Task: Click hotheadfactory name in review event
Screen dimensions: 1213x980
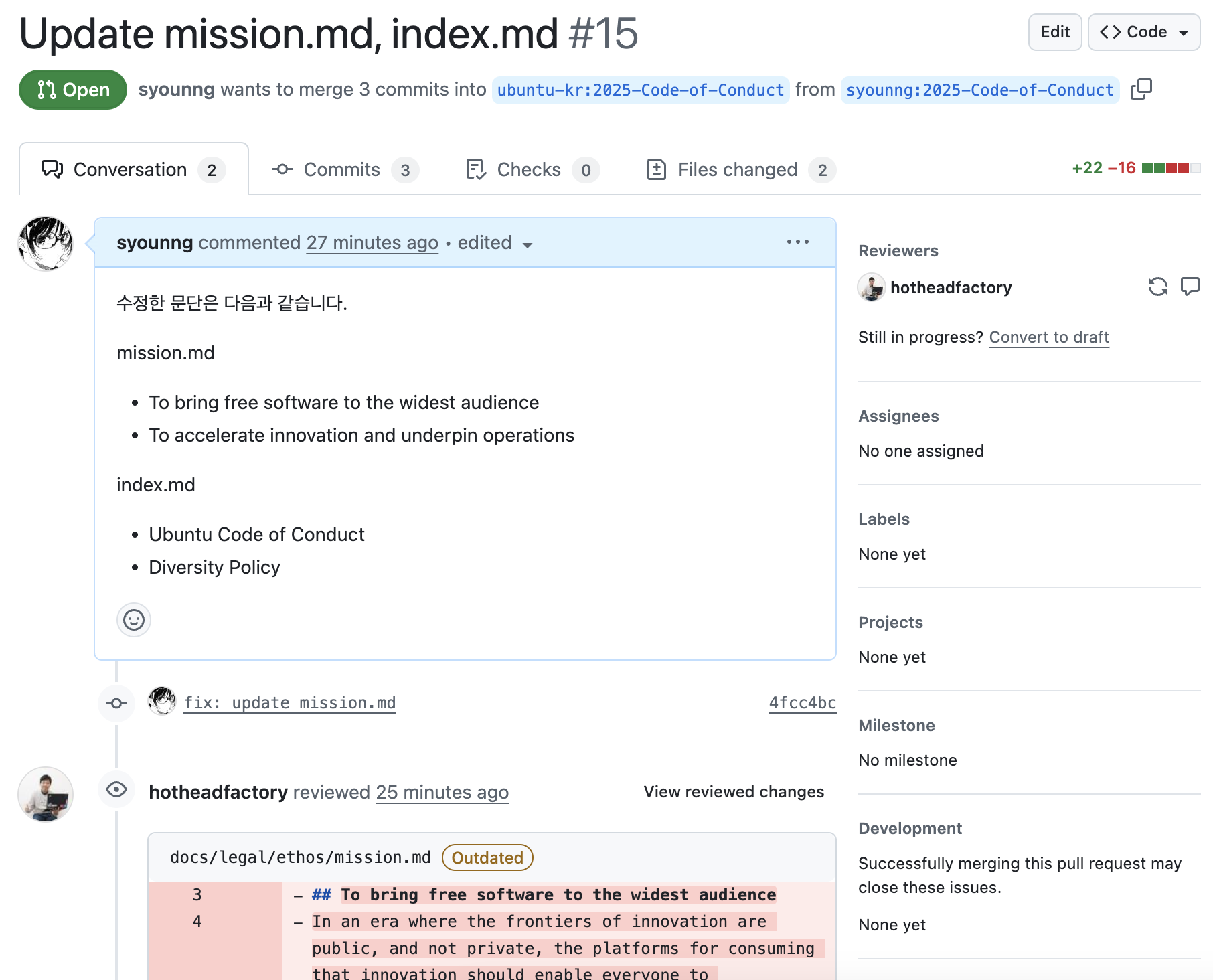Action: pos(218,792)
